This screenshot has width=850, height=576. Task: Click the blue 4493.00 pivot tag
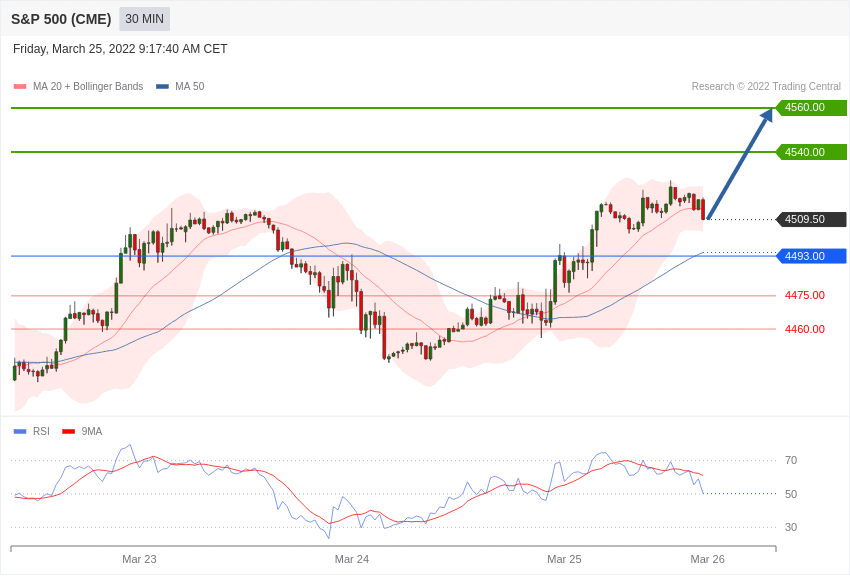point(811,256)
